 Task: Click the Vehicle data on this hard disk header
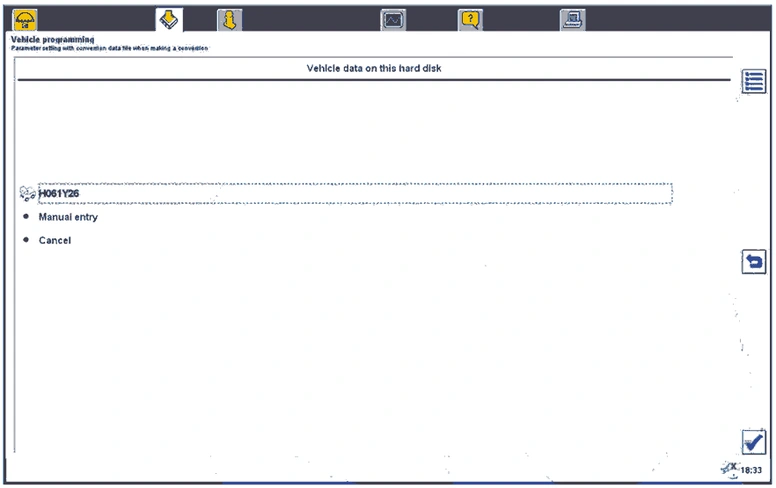coord(373,69)
